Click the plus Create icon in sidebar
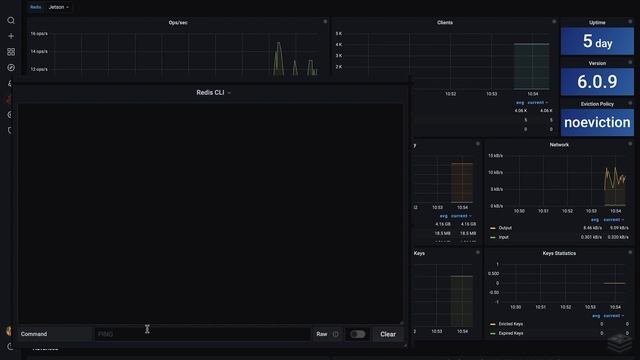640x360 pixels. 11,36
